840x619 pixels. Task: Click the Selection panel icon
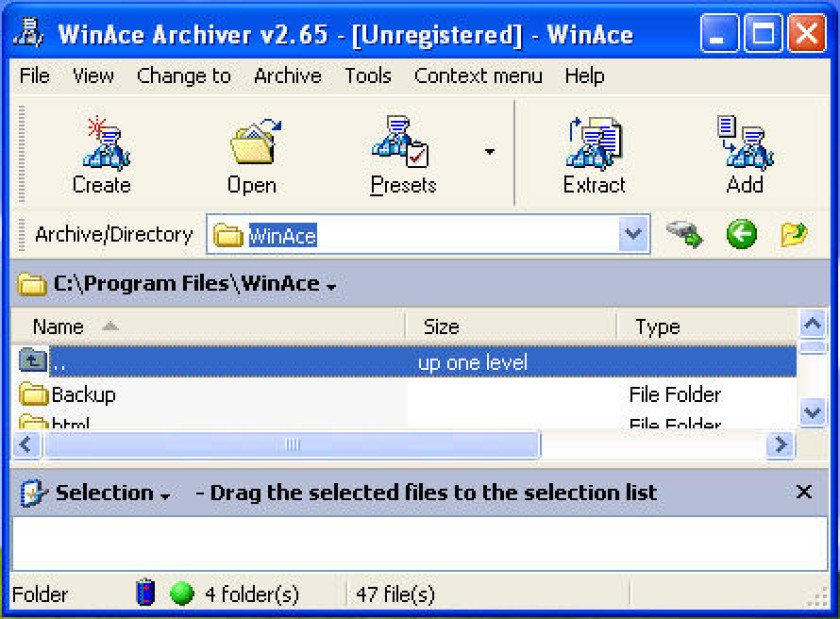33,493
